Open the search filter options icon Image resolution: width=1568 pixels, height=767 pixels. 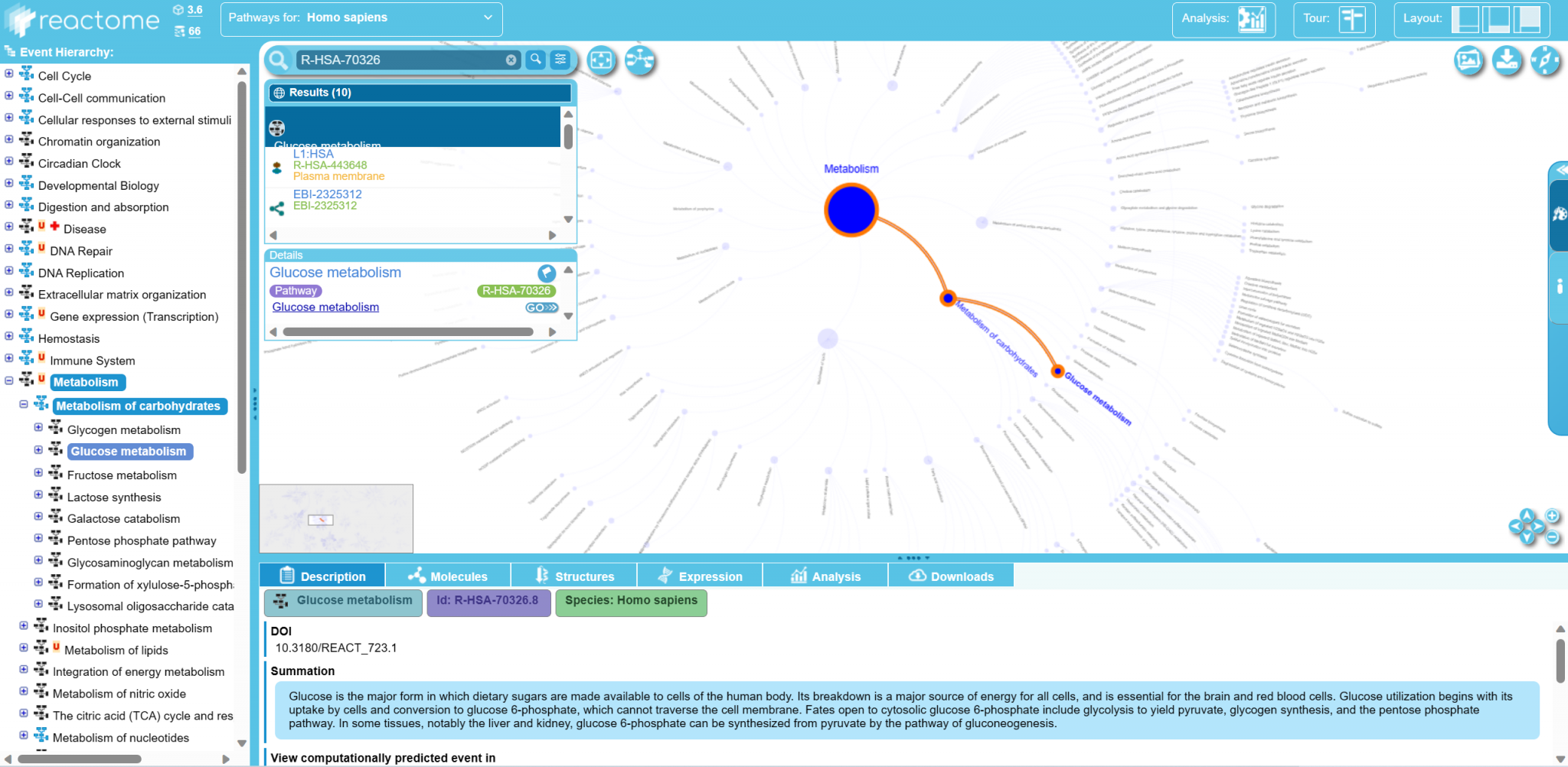coord(561,60)
